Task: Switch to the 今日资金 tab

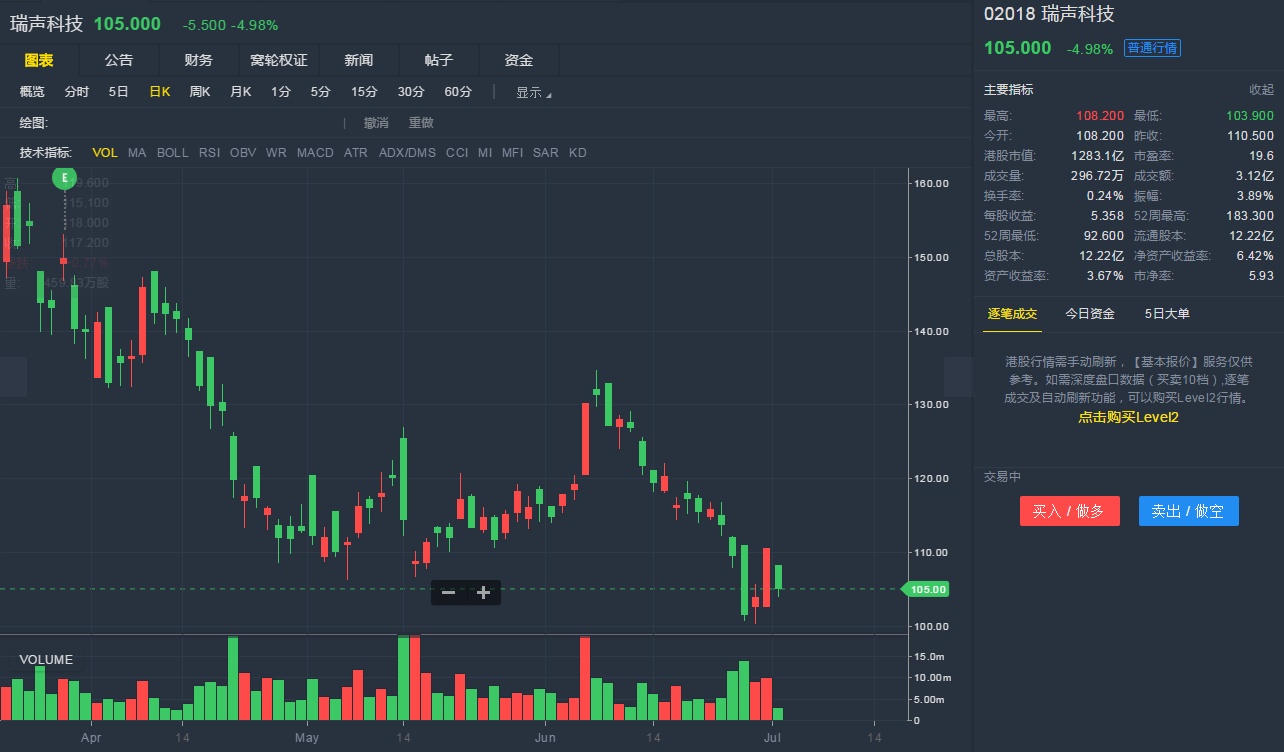Action: tap(1090, 314)
